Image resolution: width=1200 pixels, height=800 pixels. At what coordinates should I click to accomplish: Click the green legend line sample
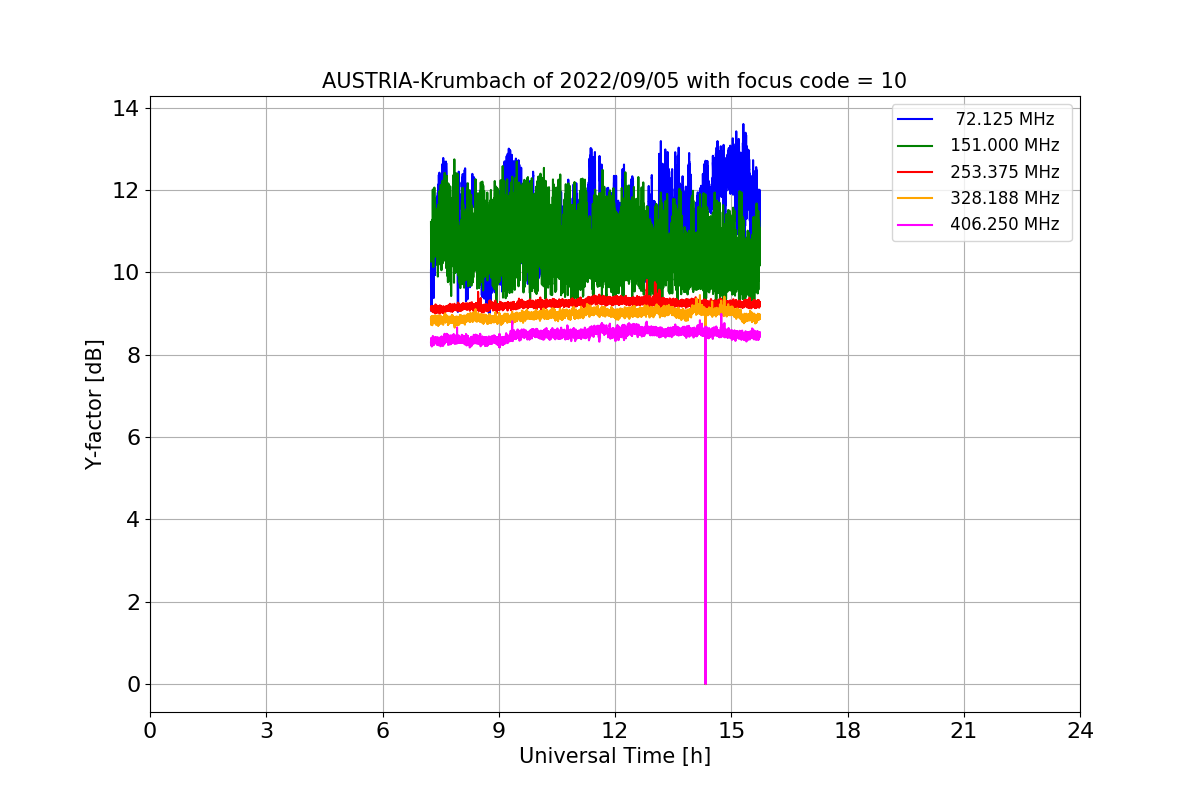(x=915, y=146)
